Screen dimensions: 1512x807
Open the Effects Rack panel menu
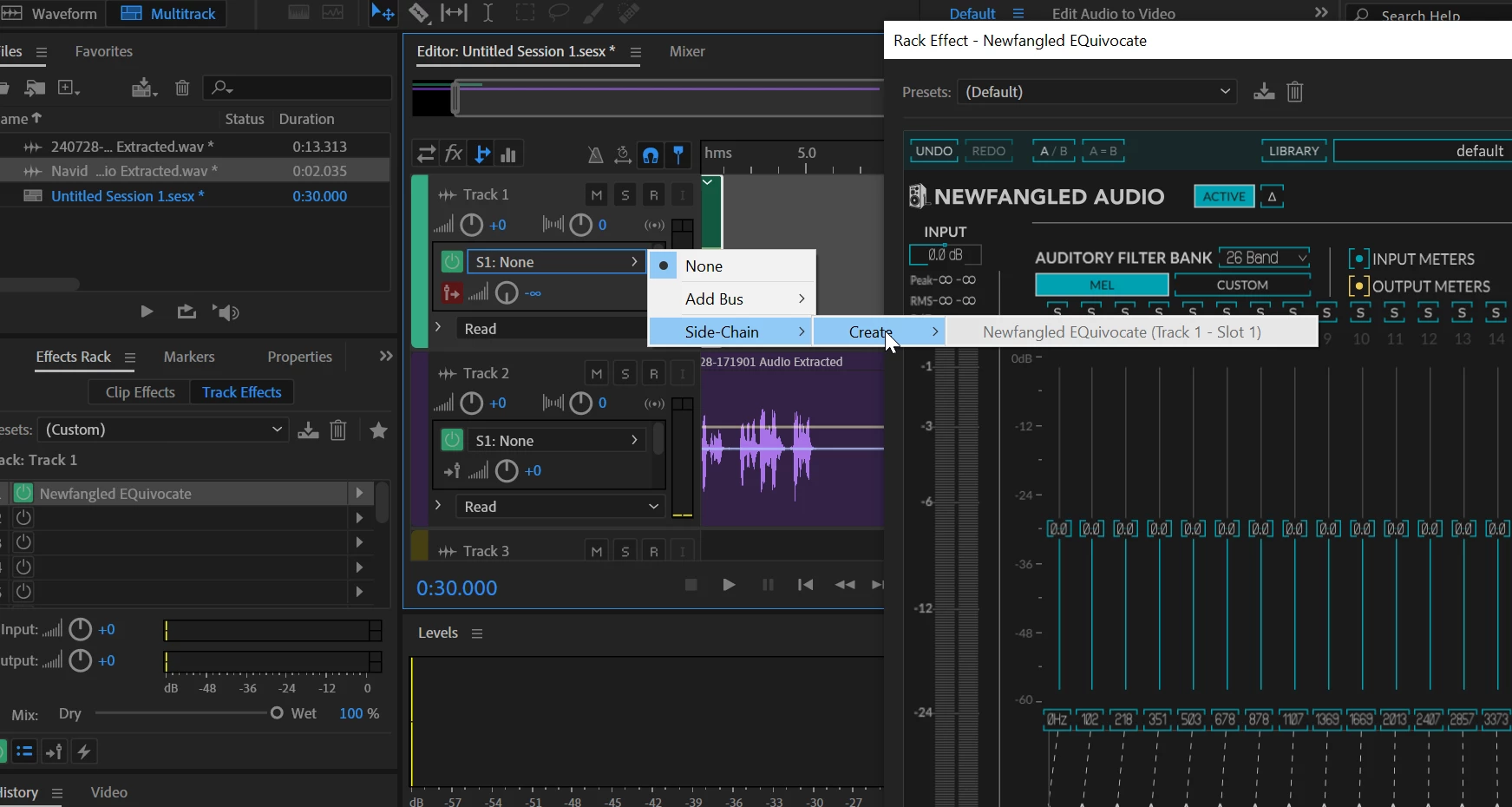click(x=130, y=358)
